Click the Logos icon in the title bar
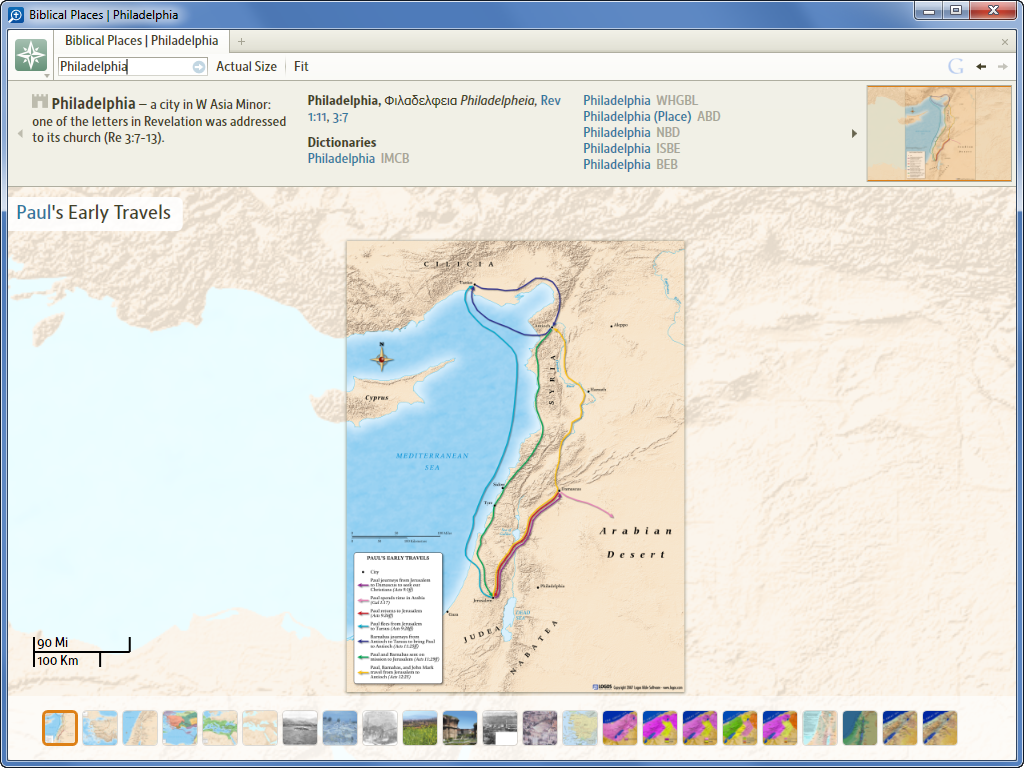 tap(16, 14)
